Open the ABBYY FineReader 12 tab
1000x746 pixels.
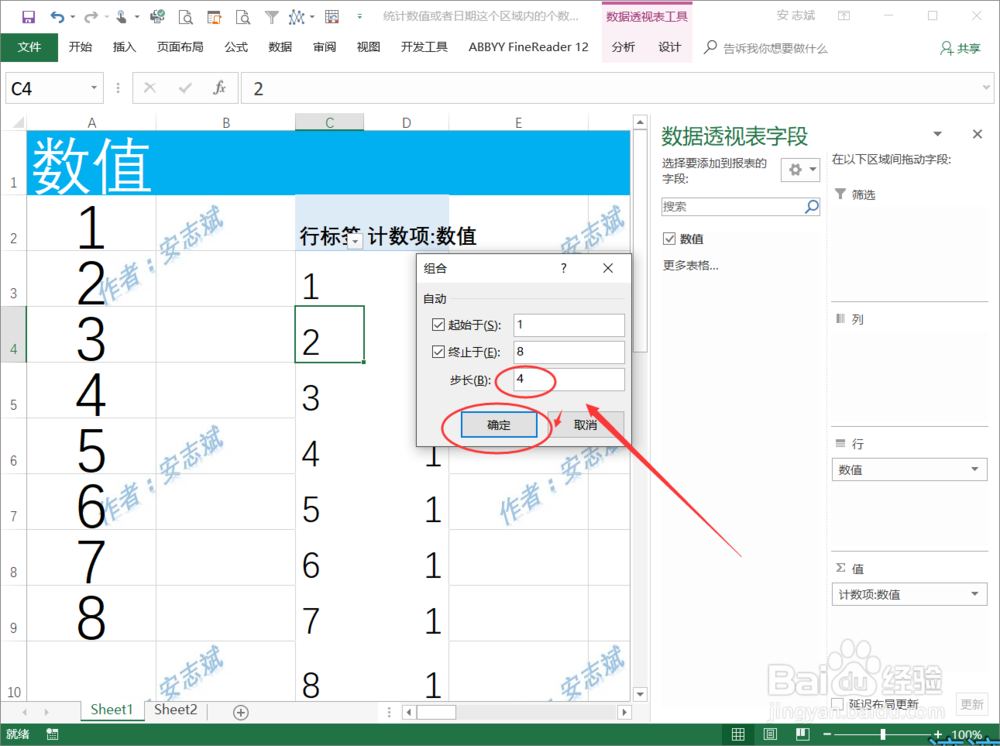click(x=529, y=47)
